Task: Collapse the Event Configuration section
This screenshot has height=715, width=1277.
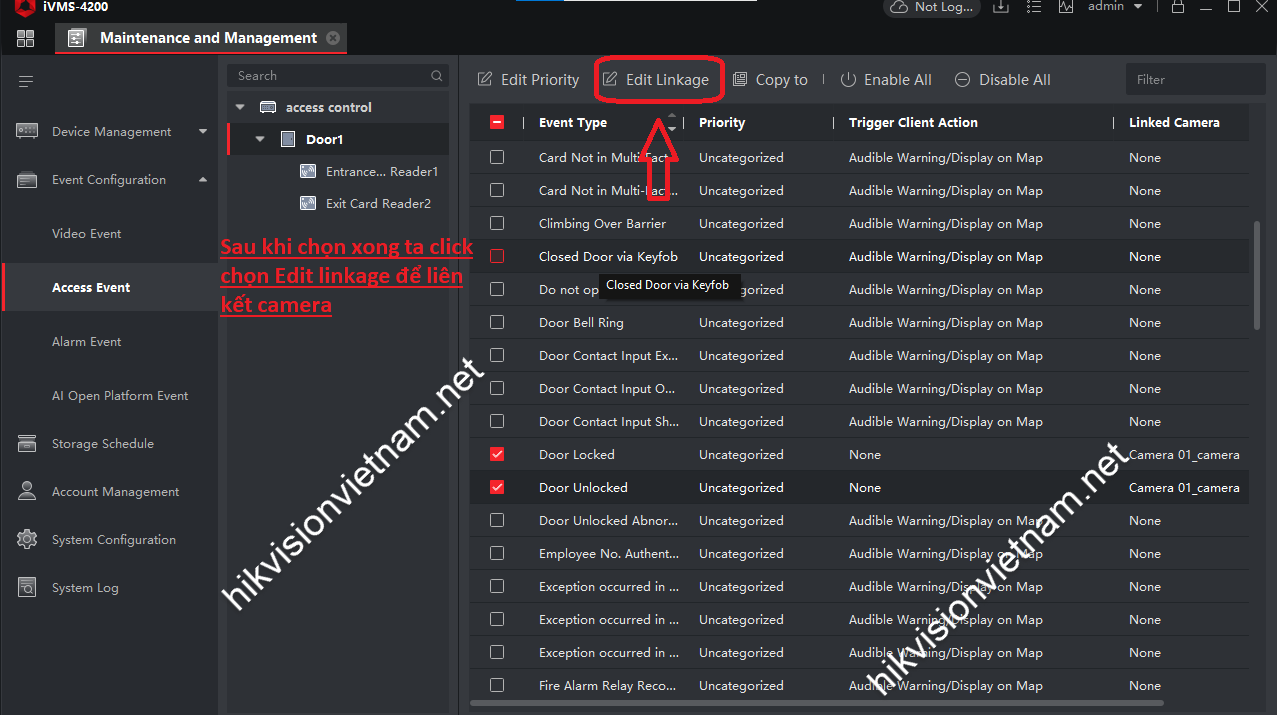Action: pos(203,180)
